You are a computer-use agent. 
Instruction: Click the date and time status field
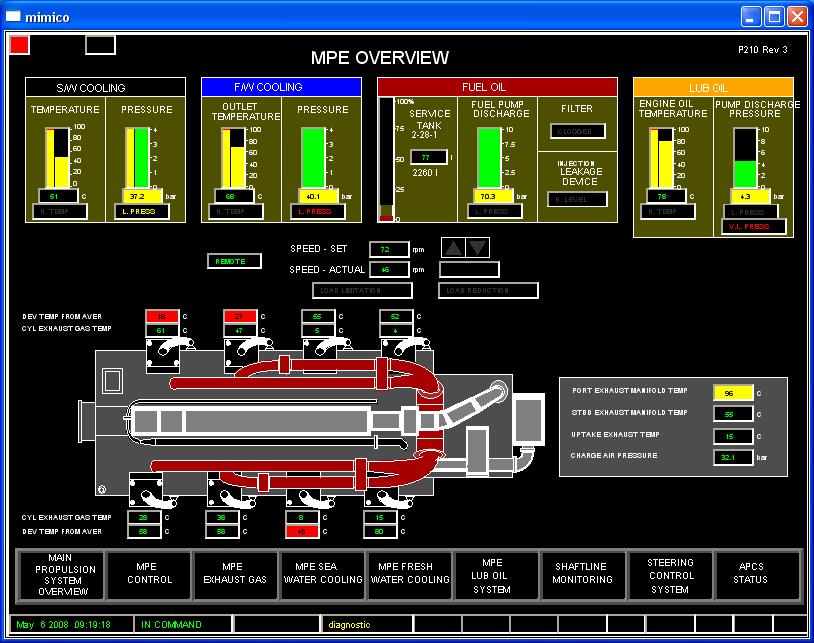tap(71, 624)
